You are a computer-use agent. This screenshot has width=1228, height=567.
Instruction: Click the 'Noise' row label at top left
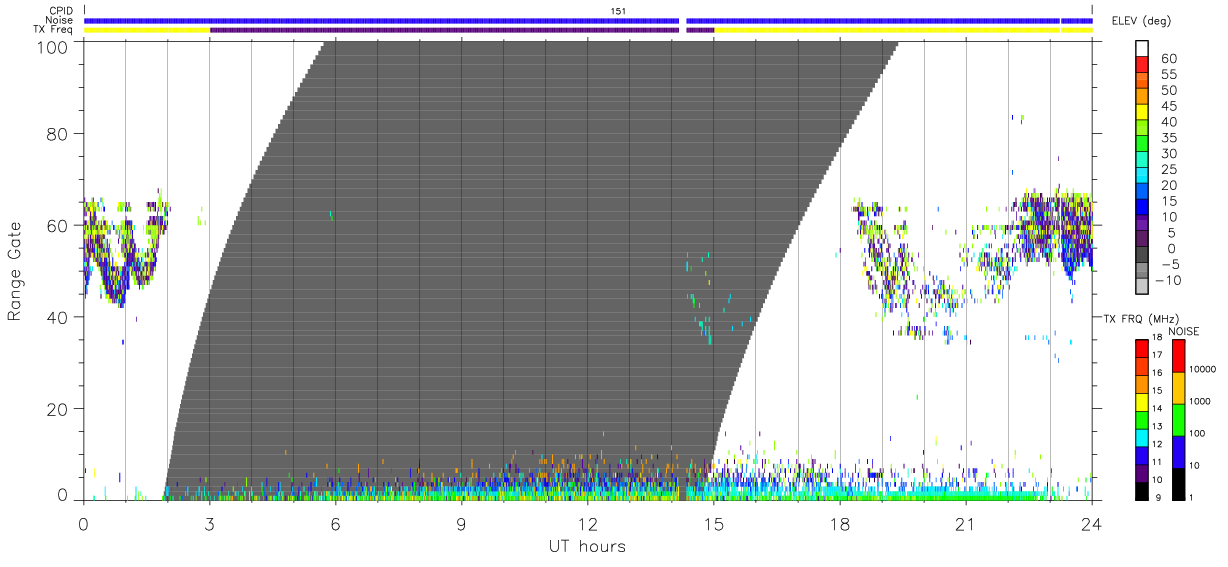[60, 20]
